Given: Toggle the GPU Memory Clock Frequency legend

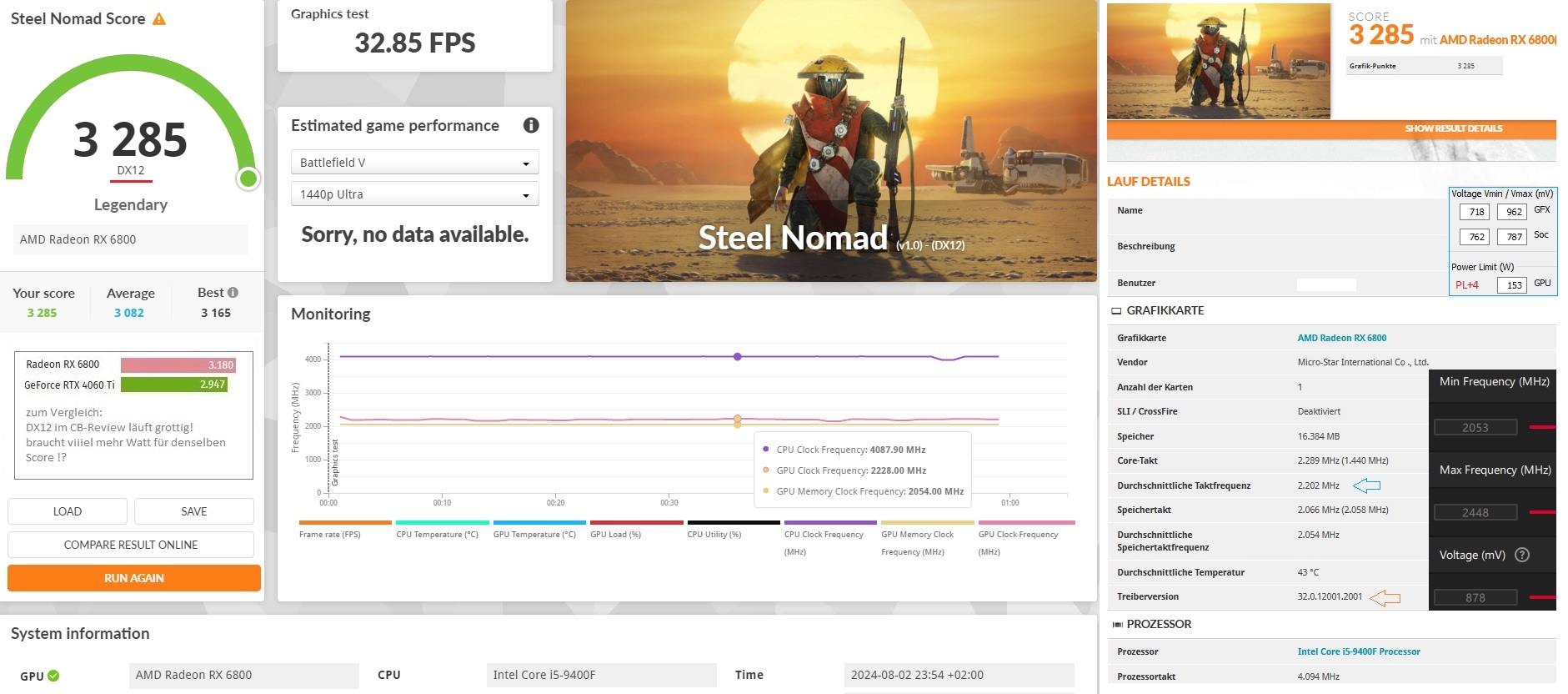Looking at the screenshot, I should (x=927, y=539).
